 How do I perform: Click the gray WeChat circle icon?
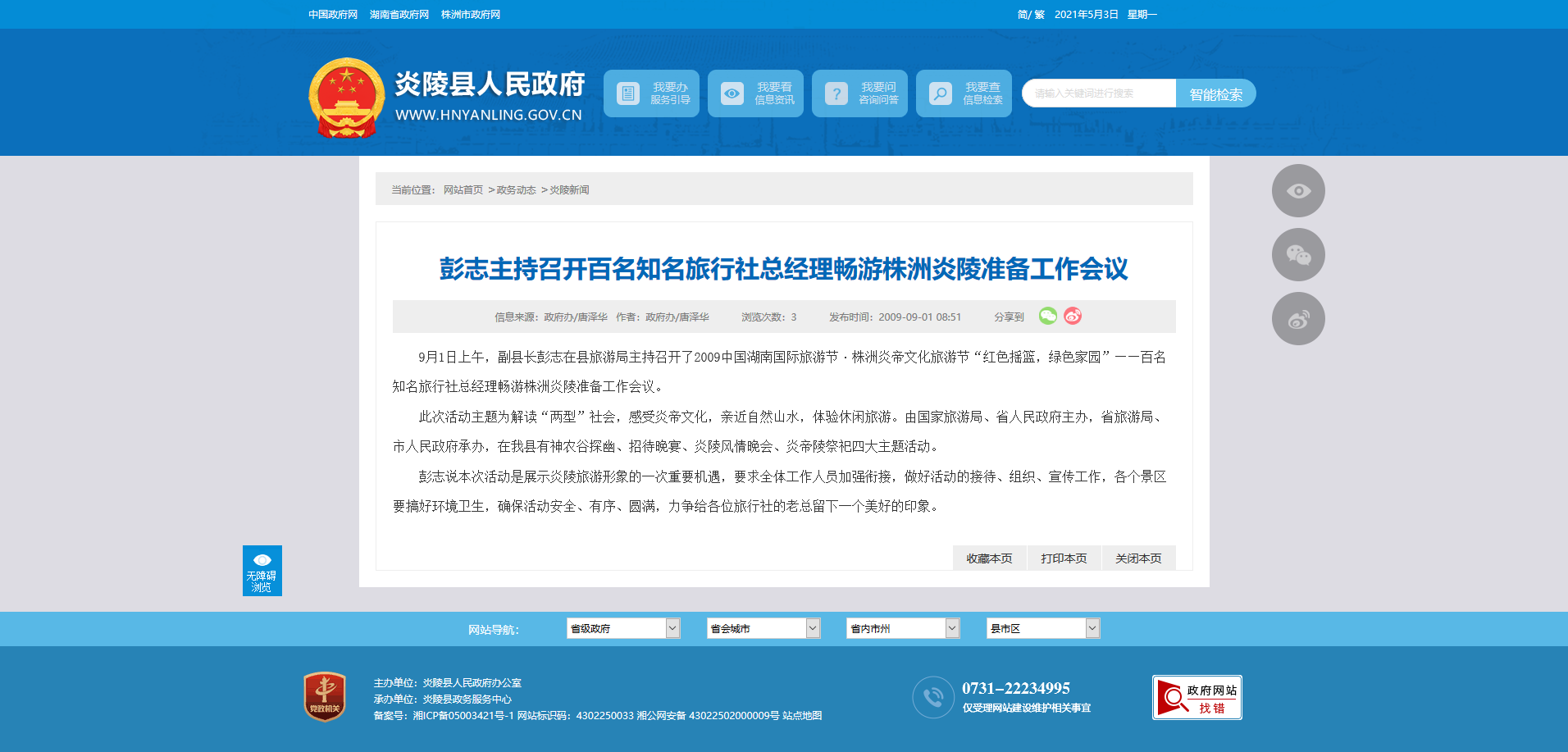pyautogui.click(x=1297, y=255)
